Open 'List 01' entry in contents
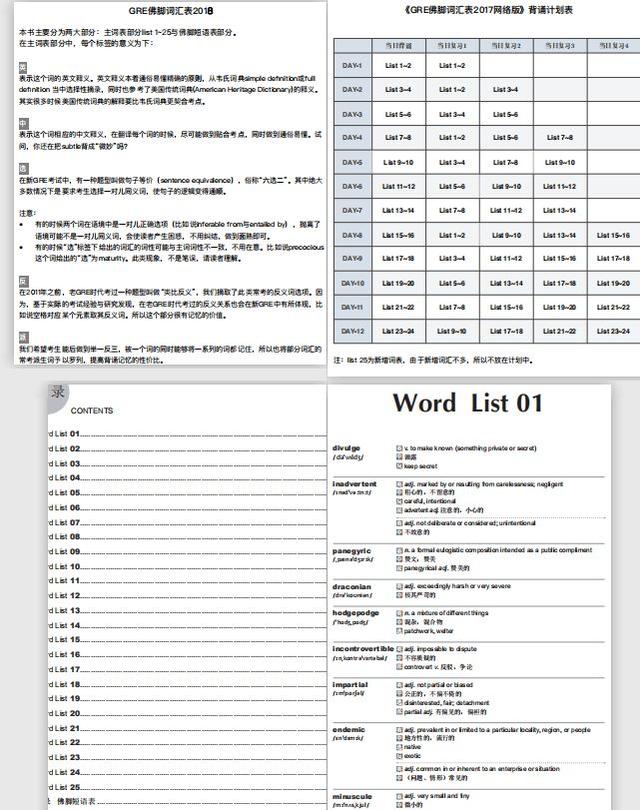Viewport: 640px width, 810px height. click(x=187, y=434)
